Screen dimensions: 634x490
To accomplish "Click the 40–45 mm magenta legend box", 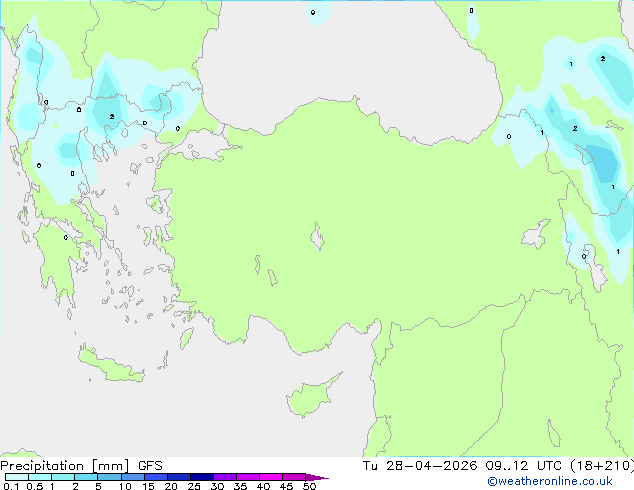I will tap(271, 477).
